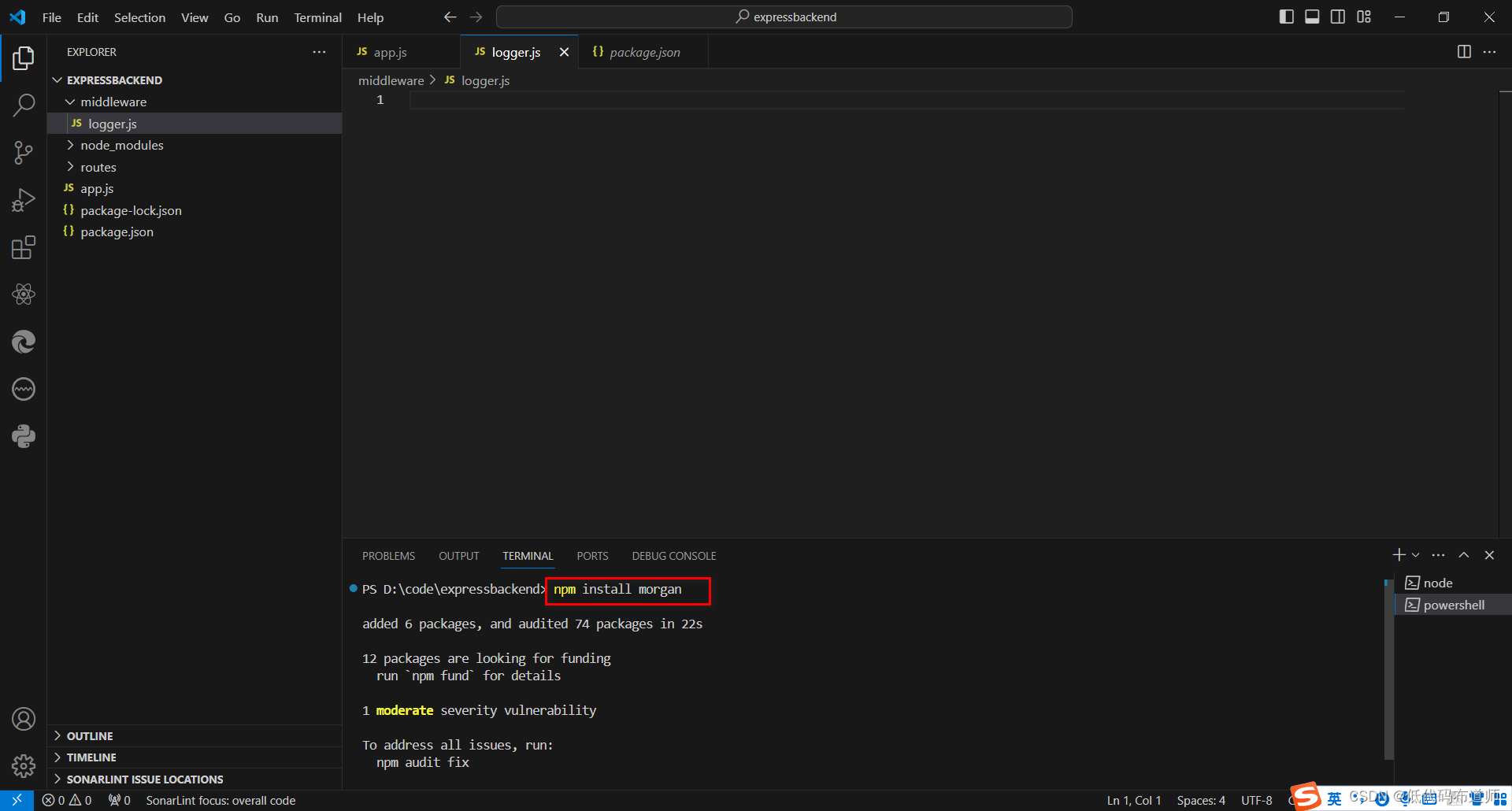Toggle the bottom panel visibility
Image resolution: width=1512 pixels, height=811 pixels.
(x=1312, y=17)
